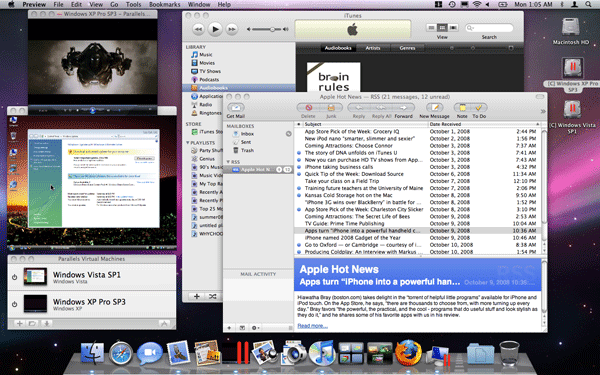Select the Genres tab in iTunes
This screenshot has height=375, width=600.
point(408,48)
